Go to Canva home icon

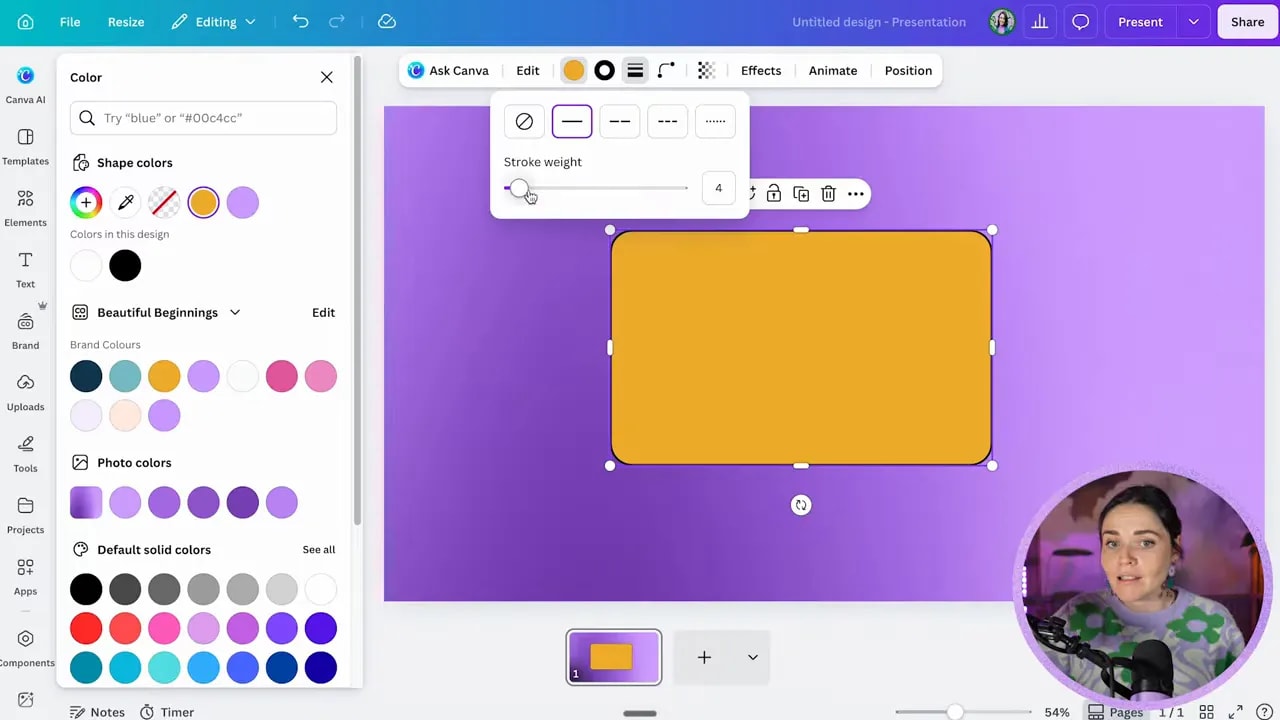[x=26, y=22]
